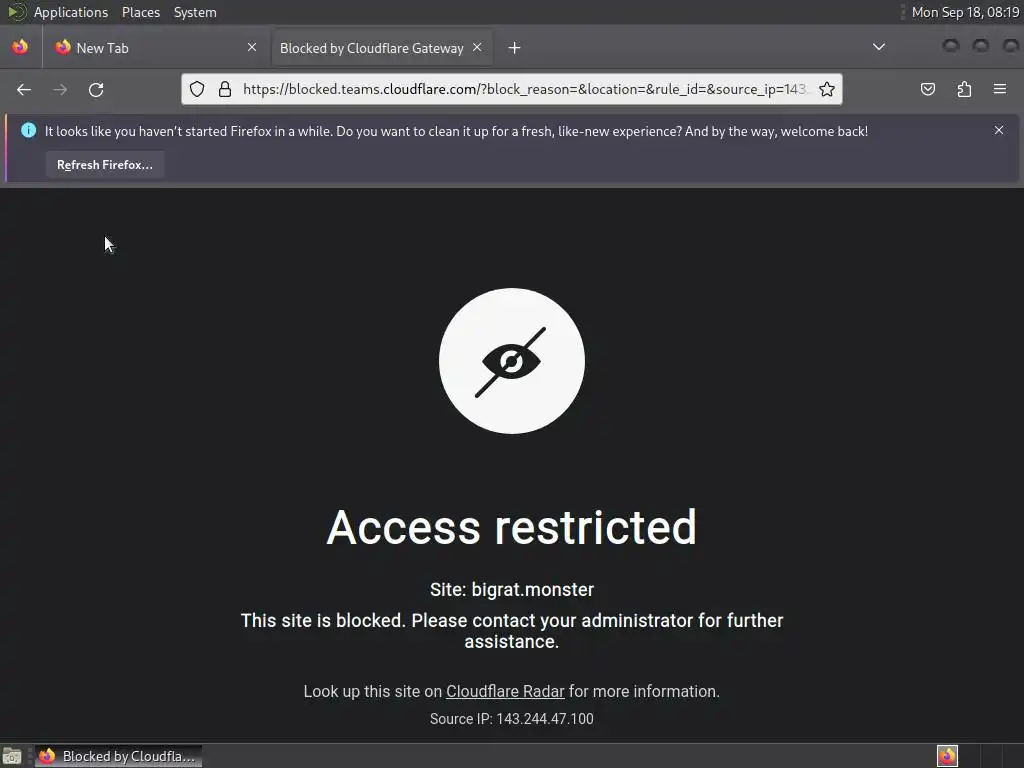Image resolution: width=1024 pixels, height=768 pixels.
Task: Open a new tab with plus button
Action: pyautogui.click(x=515, y=48)
